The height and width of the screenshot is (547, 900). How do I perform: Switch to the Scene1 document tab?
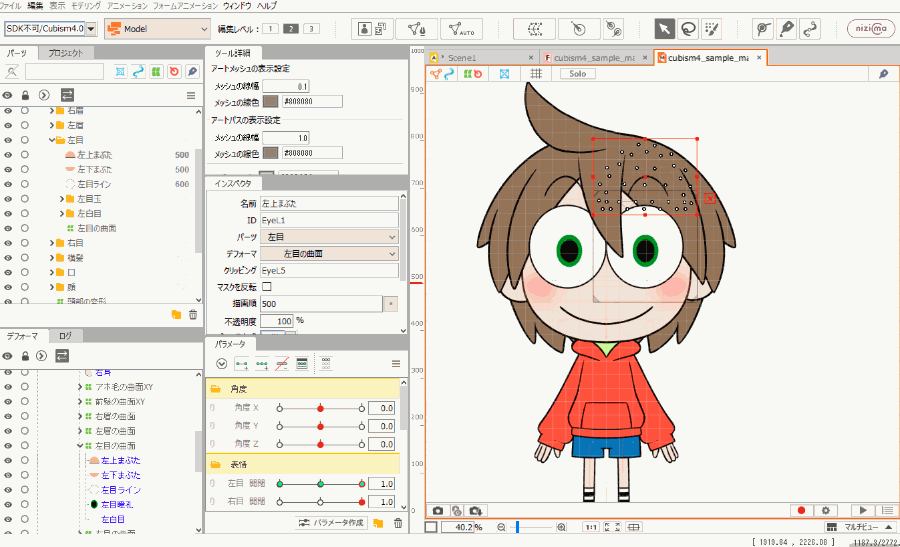point(482,57)
